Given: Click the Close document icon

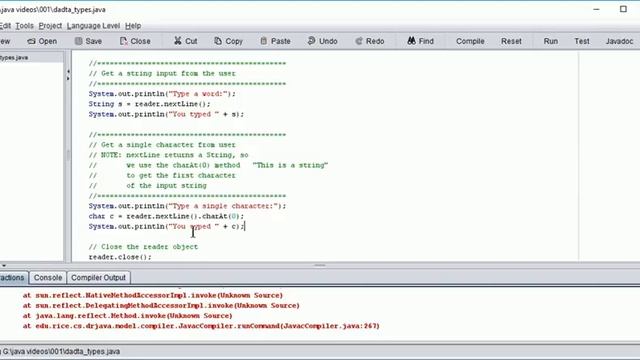Looking at the screenshot, I should 123,41.
